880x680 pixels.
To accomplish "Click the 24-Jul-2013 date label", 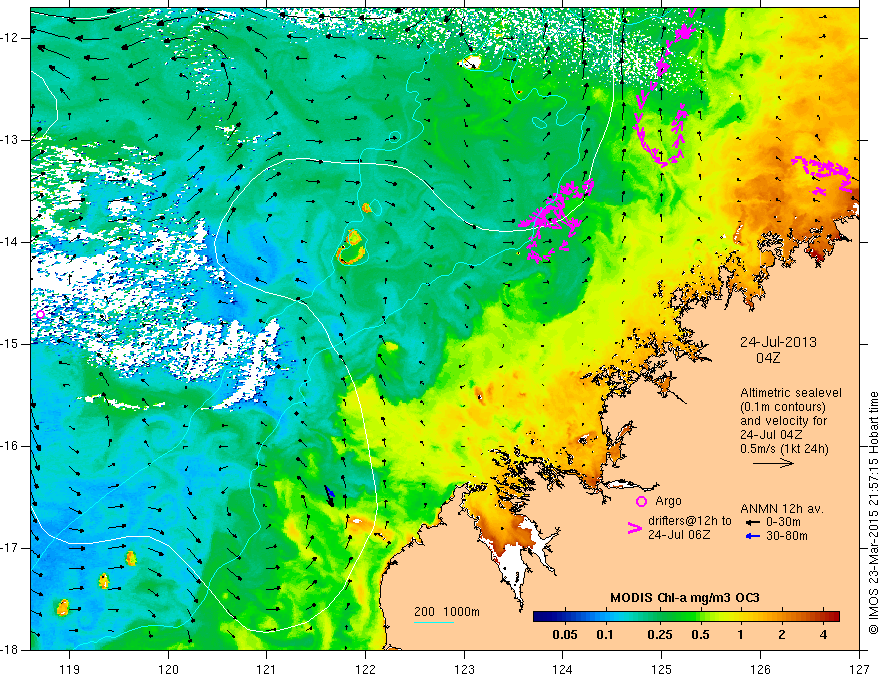I will tap(777, 341).
